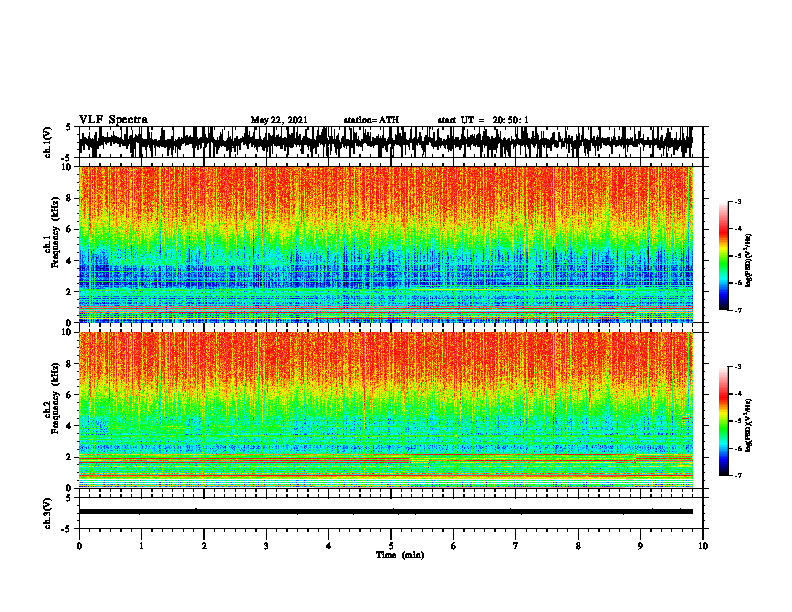Click the "ch.3(V)" axis label

(x=47, y=513)
